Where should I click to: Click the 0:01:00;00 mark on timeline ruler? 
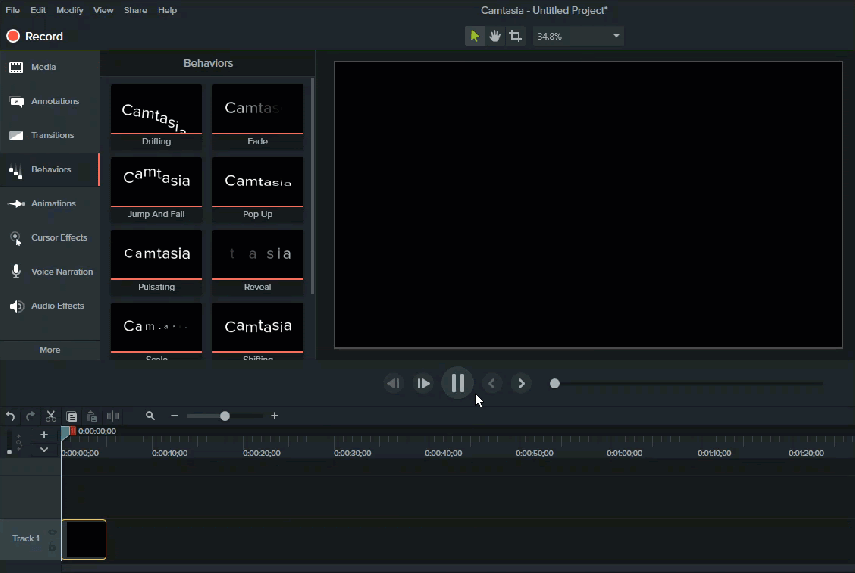[x=624, y=453]
